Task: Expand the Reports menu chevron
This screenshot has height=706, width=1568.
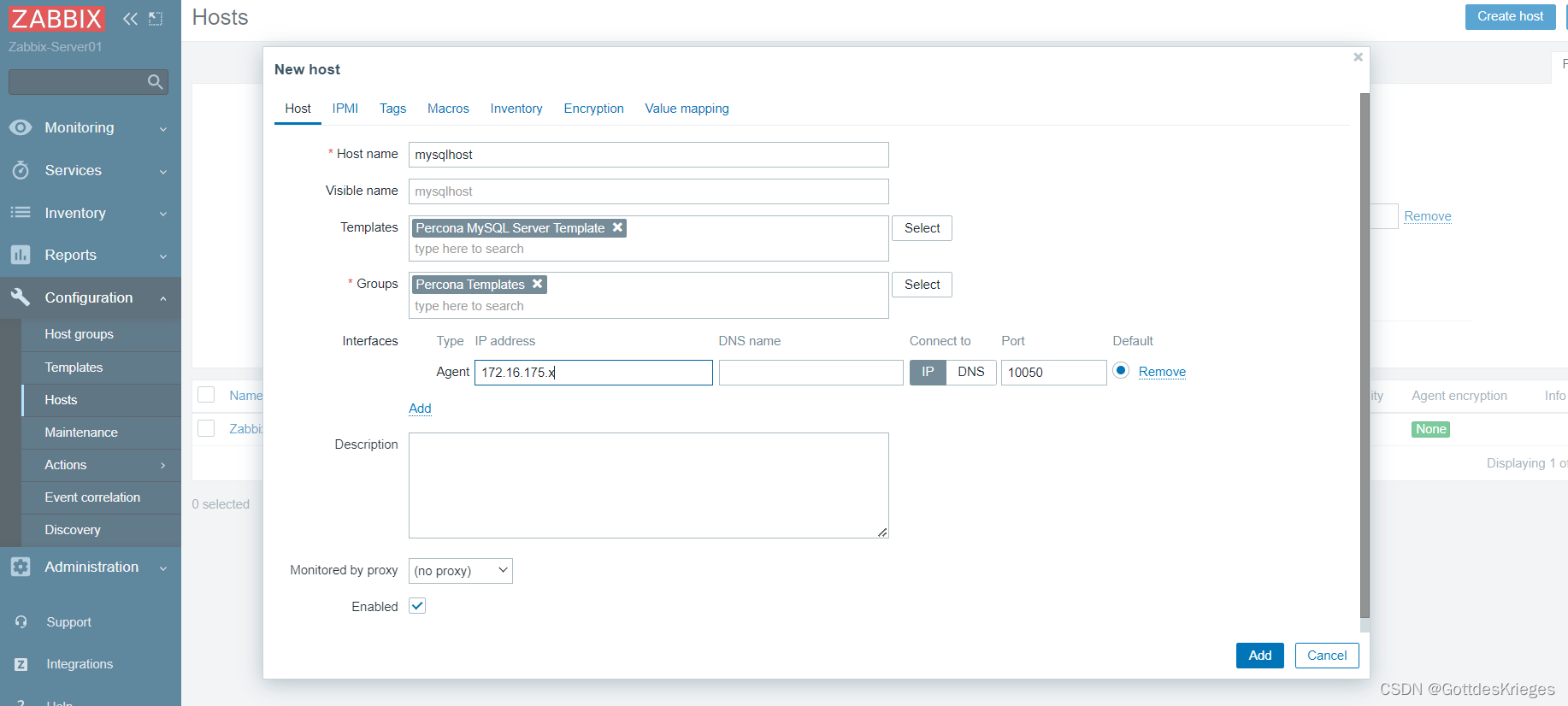Action: (163, 256)
